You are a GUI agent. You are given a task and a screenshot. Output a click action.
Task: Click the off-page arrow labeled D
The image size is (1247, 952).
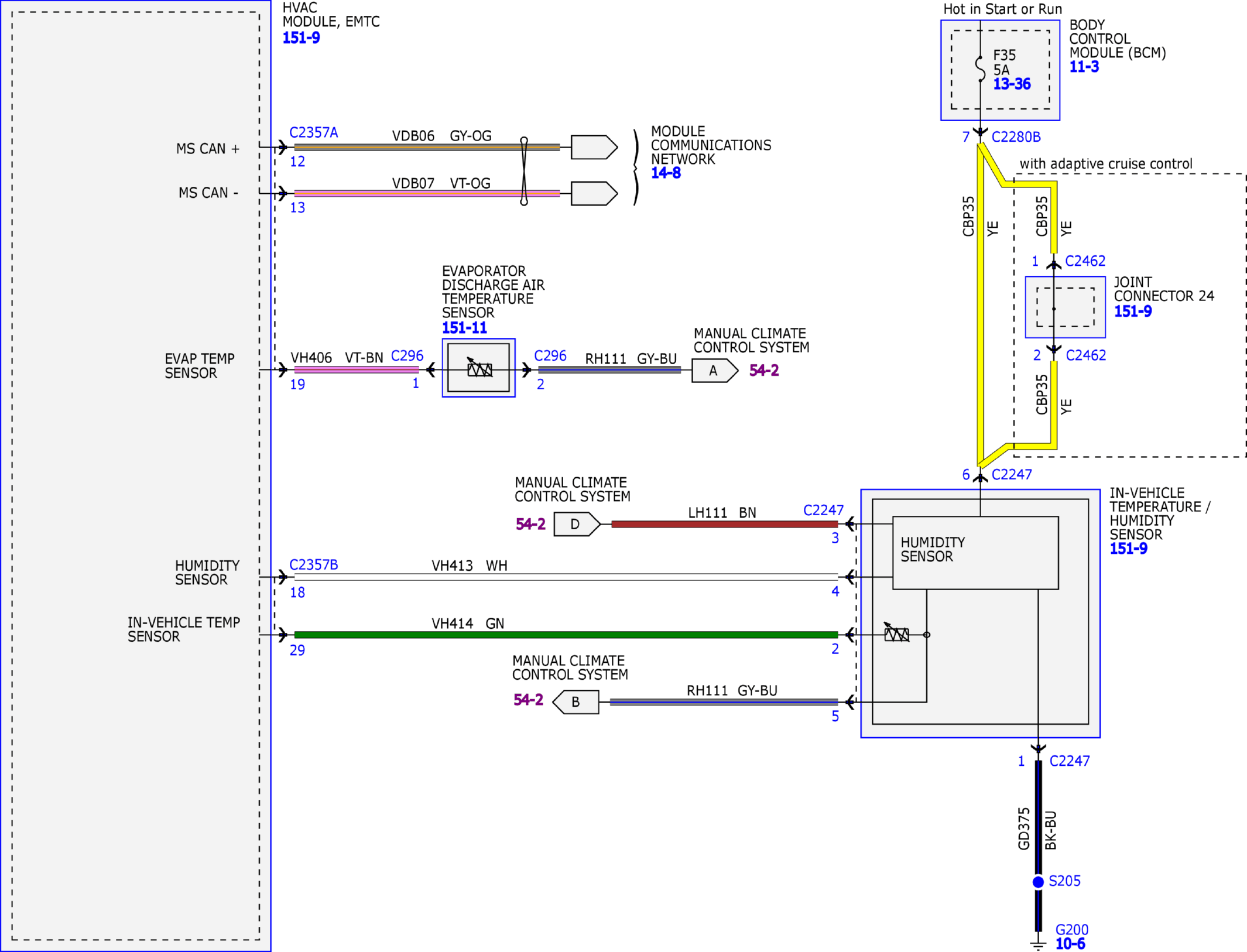coord(577,524)
